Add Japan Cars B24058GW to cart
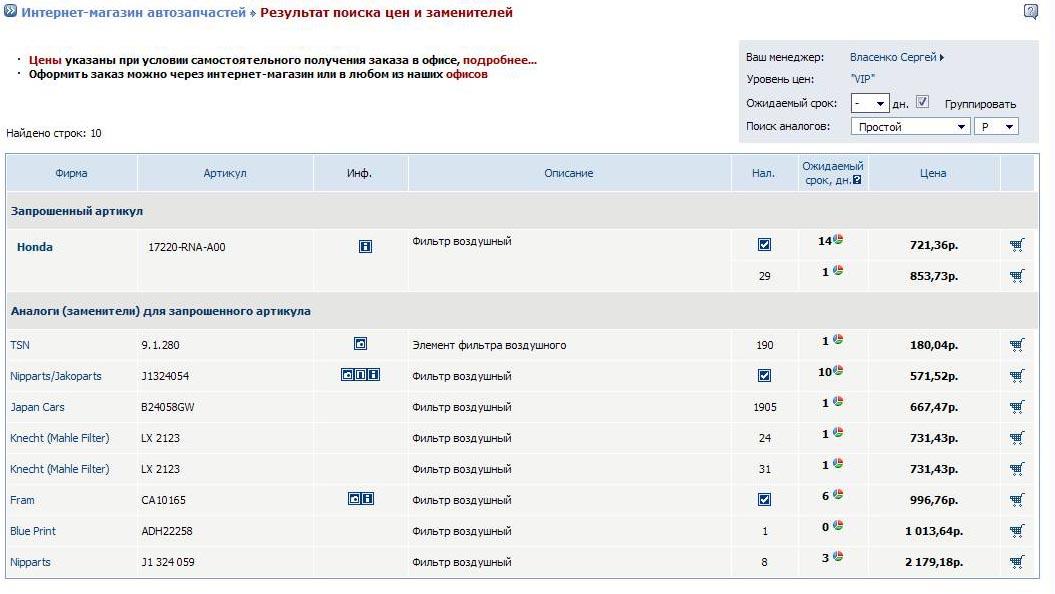This screenshot has height=594, width=1055. click(1017, 407)
